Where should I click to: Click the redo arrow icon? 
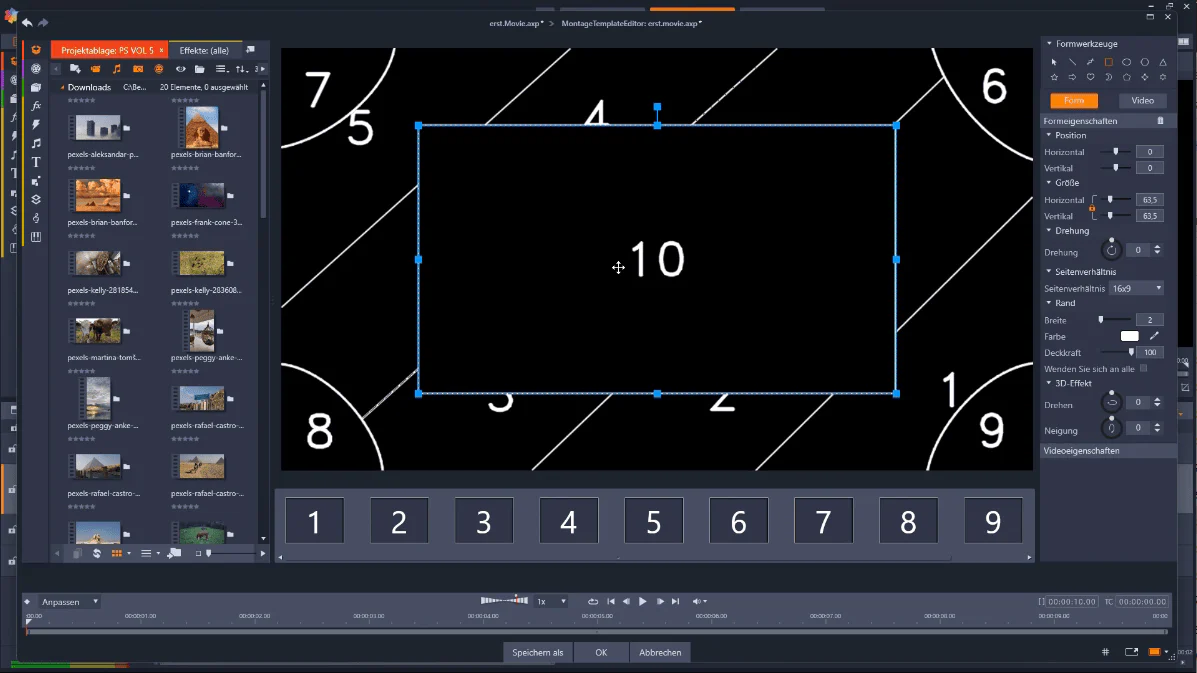[44, 23]
